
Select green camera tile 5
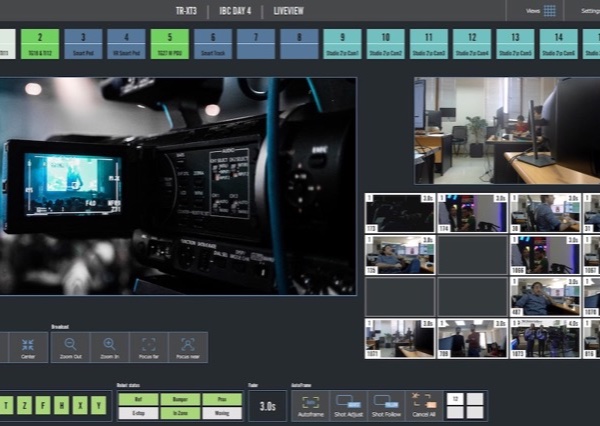click(x=170, y=44)
